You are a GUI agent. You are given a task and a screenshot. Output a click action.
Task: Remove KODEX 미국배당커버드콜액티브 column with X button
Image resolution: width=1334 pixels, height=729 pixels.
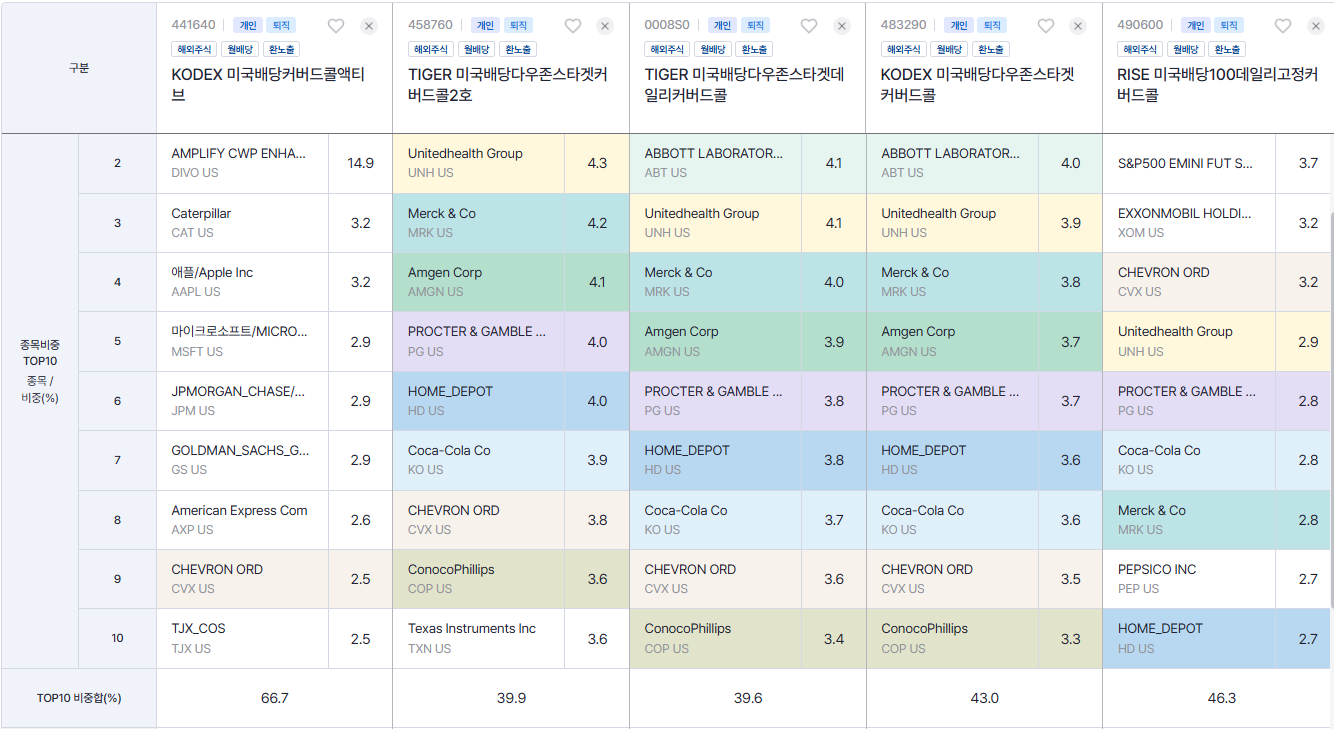[369, 26]
